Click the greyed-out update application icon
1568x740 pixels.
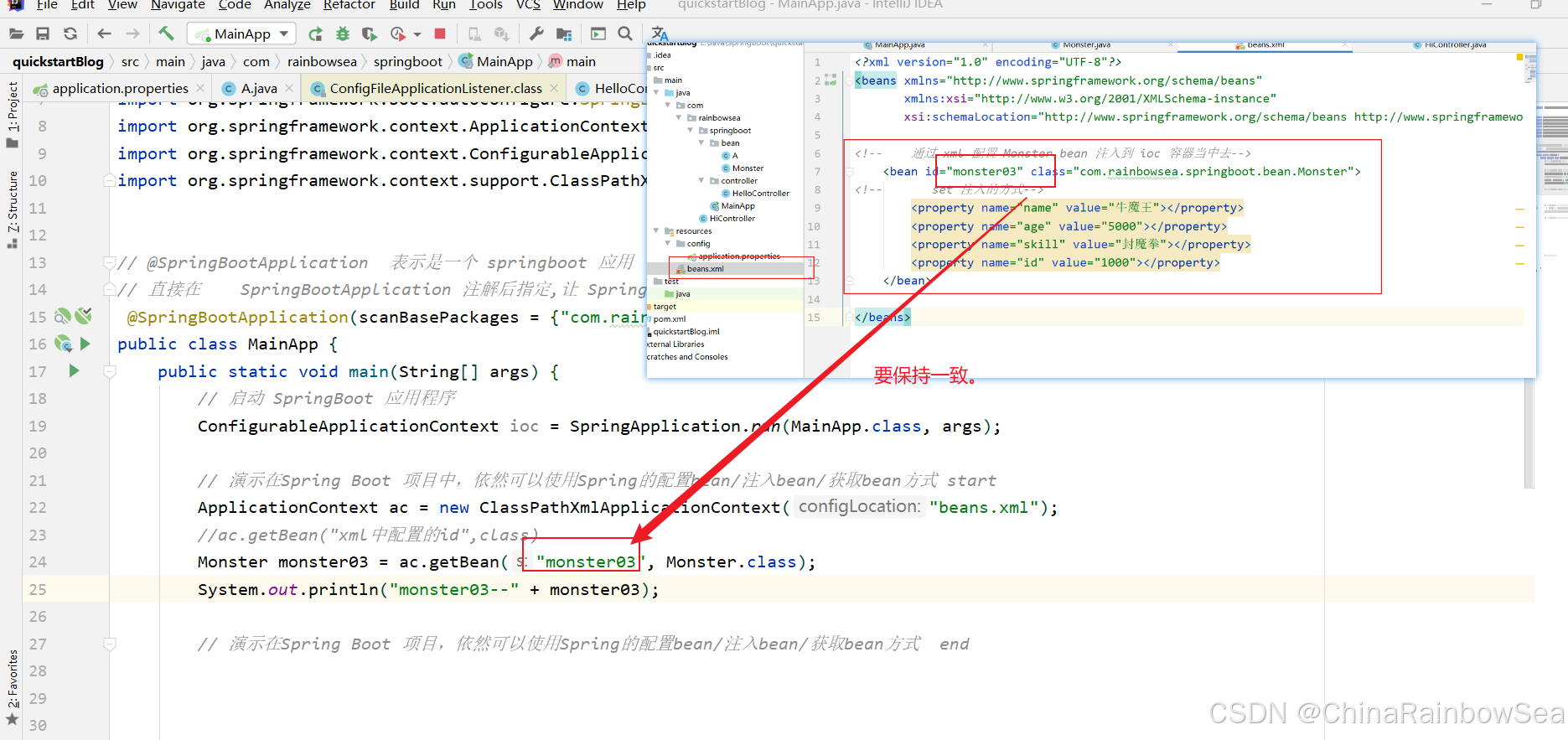tap(501, 34)
